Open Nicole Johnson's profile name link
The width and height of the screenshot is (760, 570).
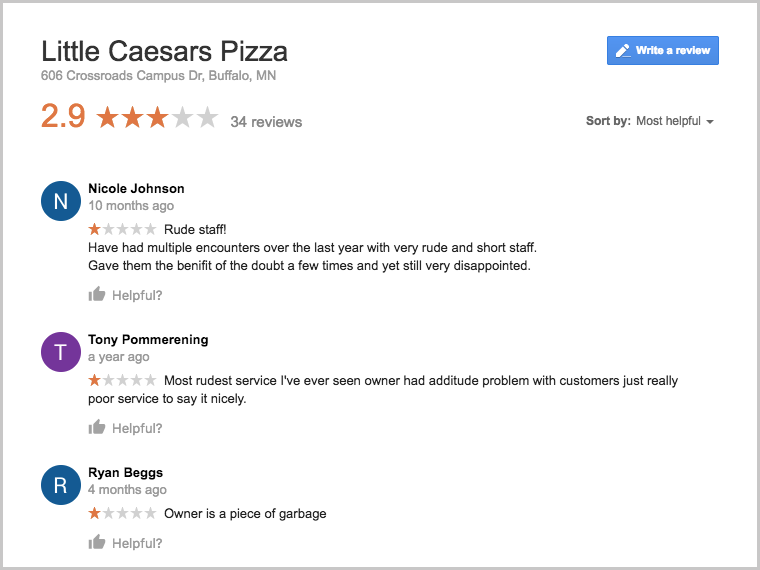(136, 188)
